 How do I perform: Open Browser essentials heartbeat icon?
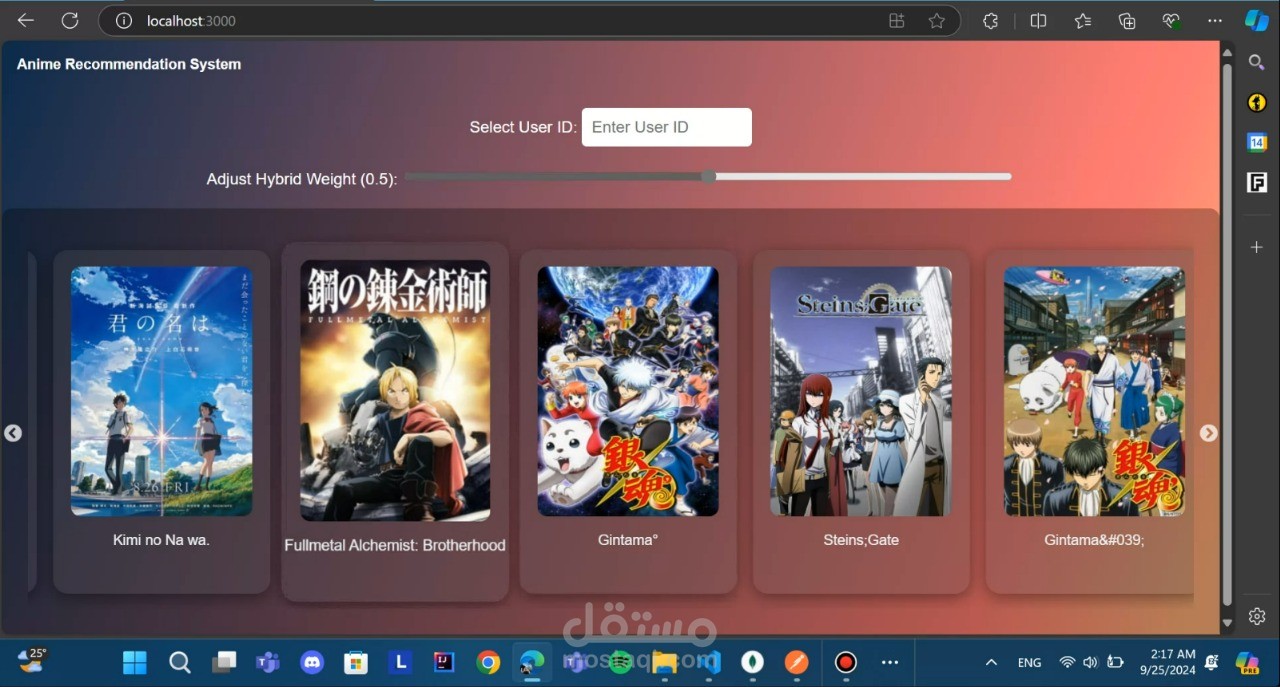[1171, 20]
